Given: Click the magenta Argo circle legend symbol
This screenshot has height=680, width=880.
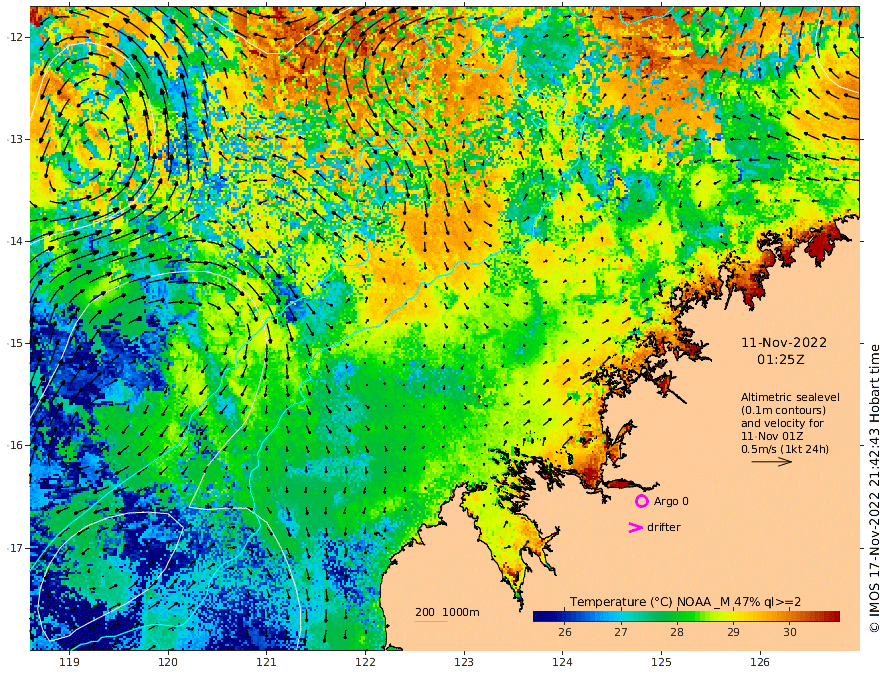Looking at the screenshot, I should click(641, 501).
